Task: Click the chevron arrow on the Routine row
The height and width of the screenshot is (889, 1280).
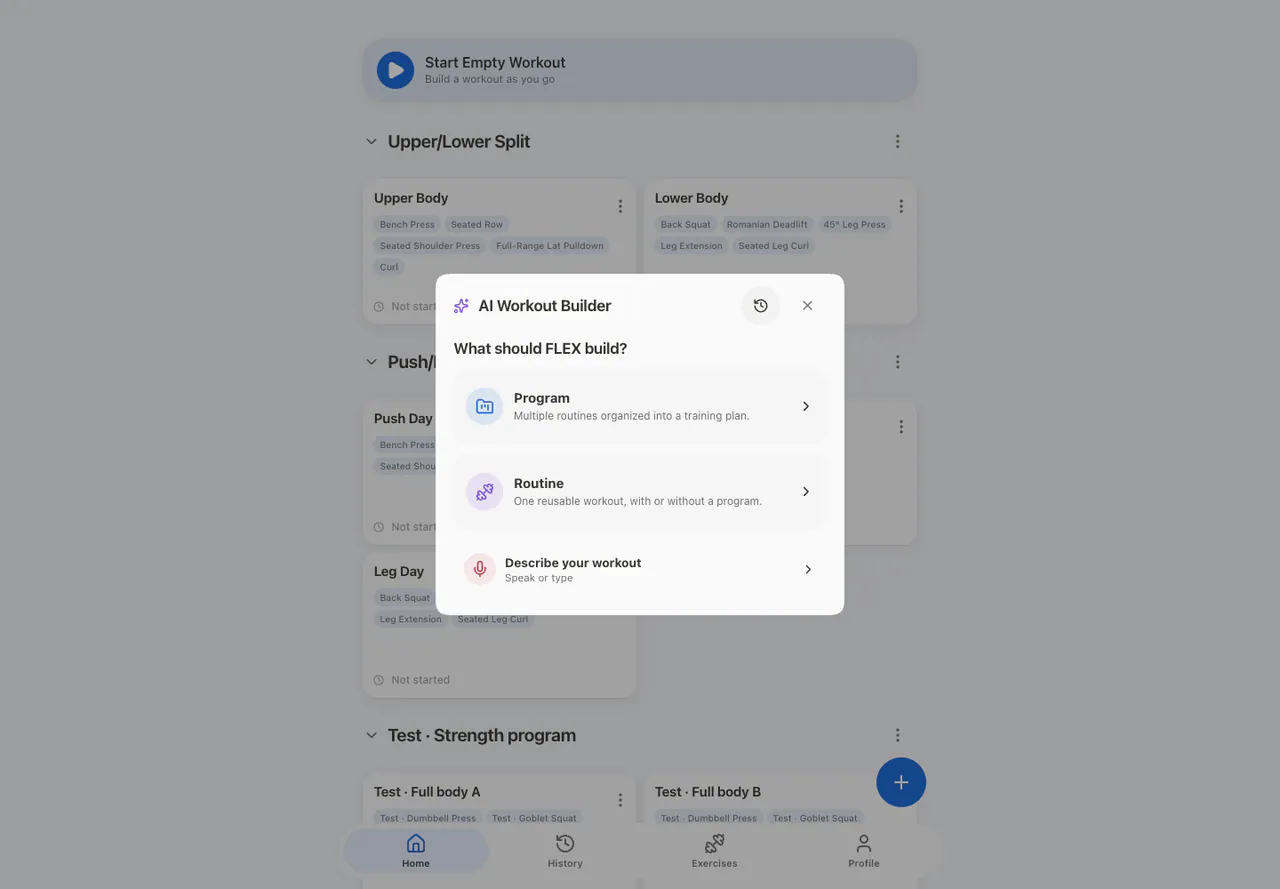Action: pyautogui.click(x=806, y=491)
